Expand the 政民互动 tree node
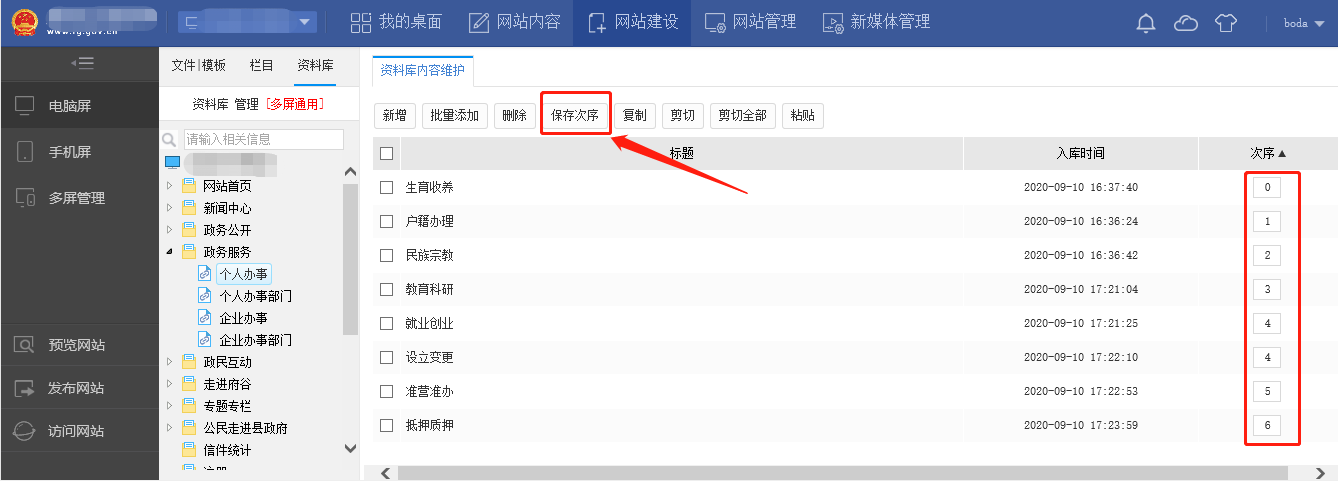The width and height of the screenshot is (1338, 482). 170,362
